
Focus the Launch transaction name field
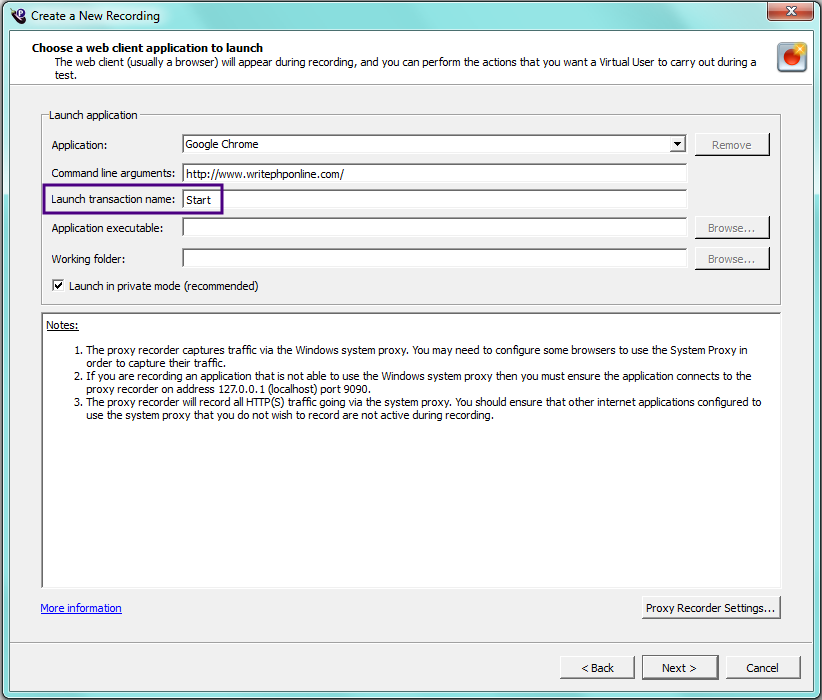coord(434,200)
